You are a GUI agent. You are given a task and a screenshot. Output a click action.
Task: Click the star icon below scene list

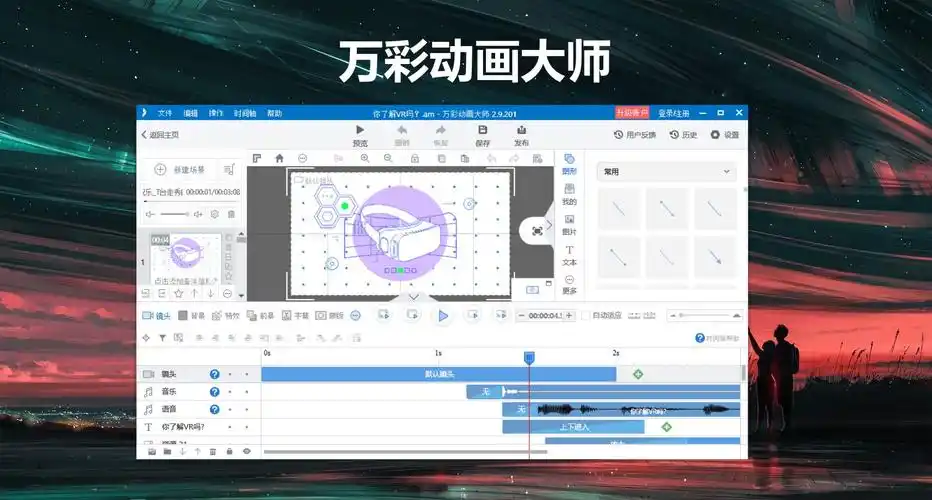click(178, 294)
